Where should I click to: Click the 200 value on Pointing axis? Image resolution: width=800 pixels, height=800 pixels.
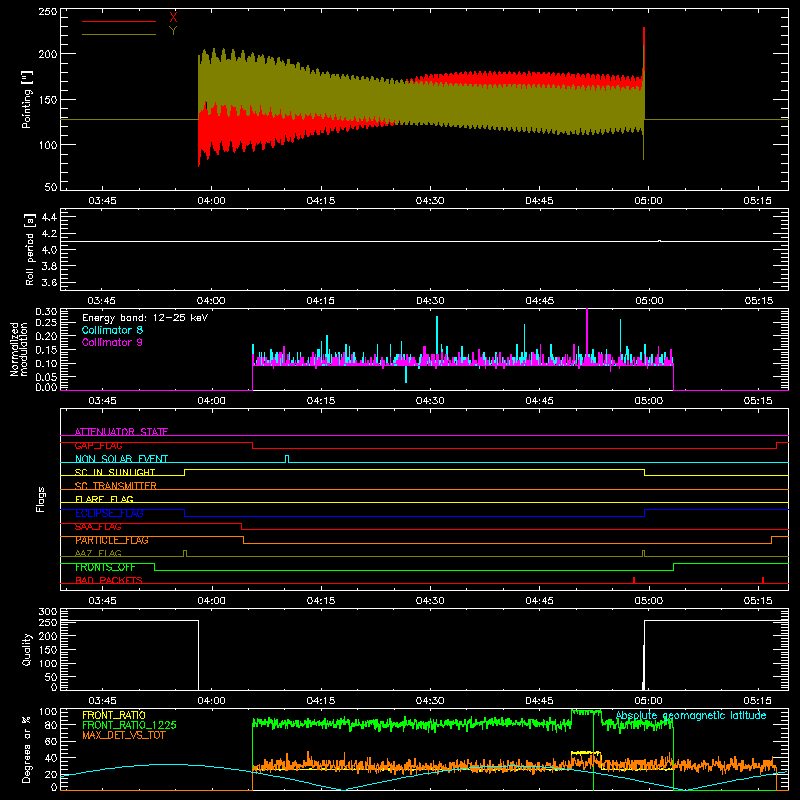48,54
